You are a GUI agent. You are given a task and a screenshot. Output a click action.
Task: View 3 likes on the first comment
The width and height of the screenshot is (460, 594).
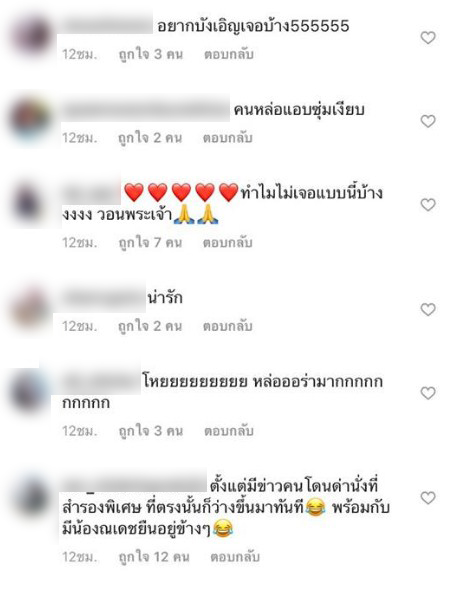click(150, 54)
